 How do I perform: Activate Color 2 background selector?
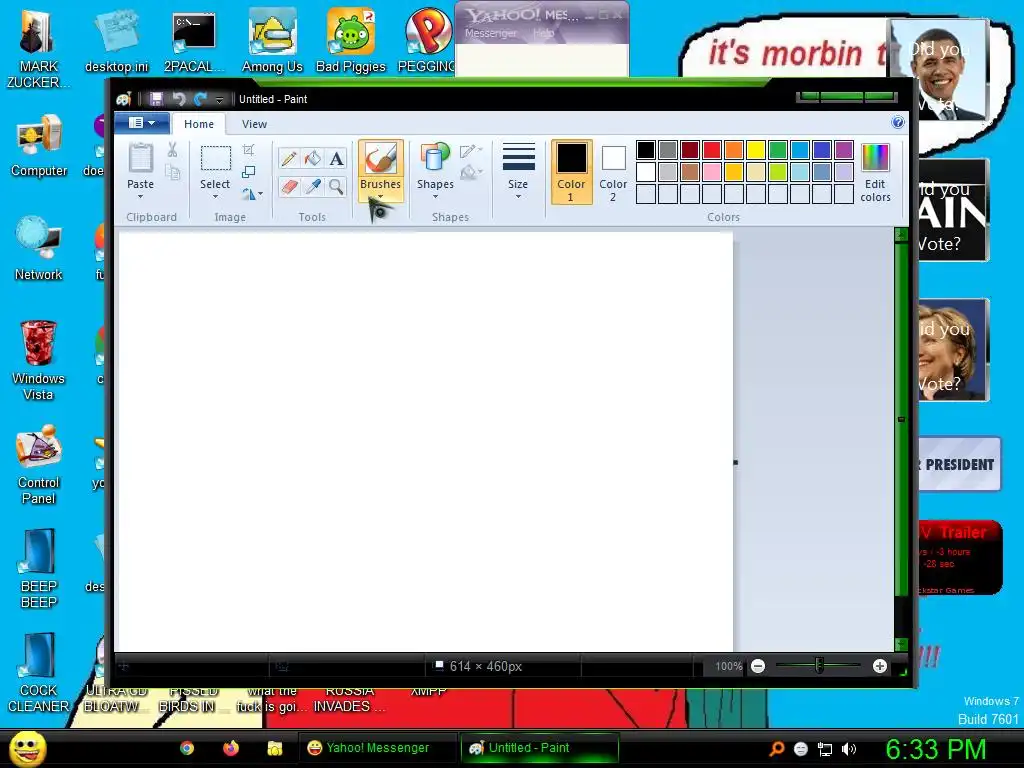tap(613, 172)
